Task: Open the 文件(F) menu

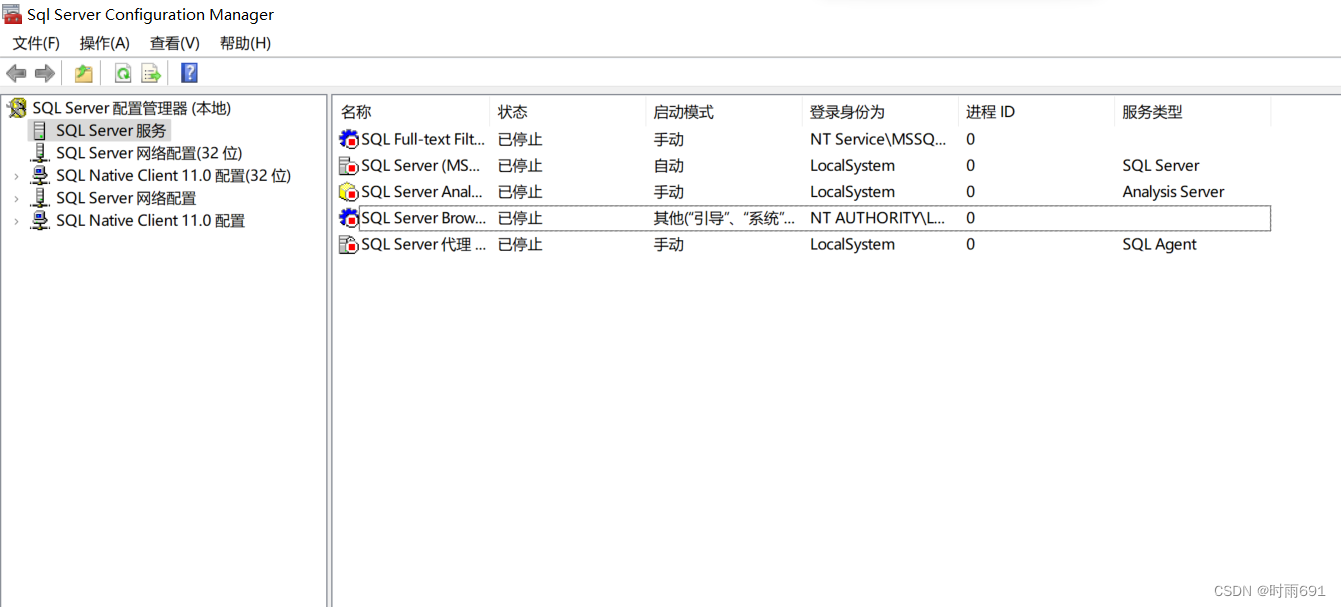Action: [x=36, y=43]
